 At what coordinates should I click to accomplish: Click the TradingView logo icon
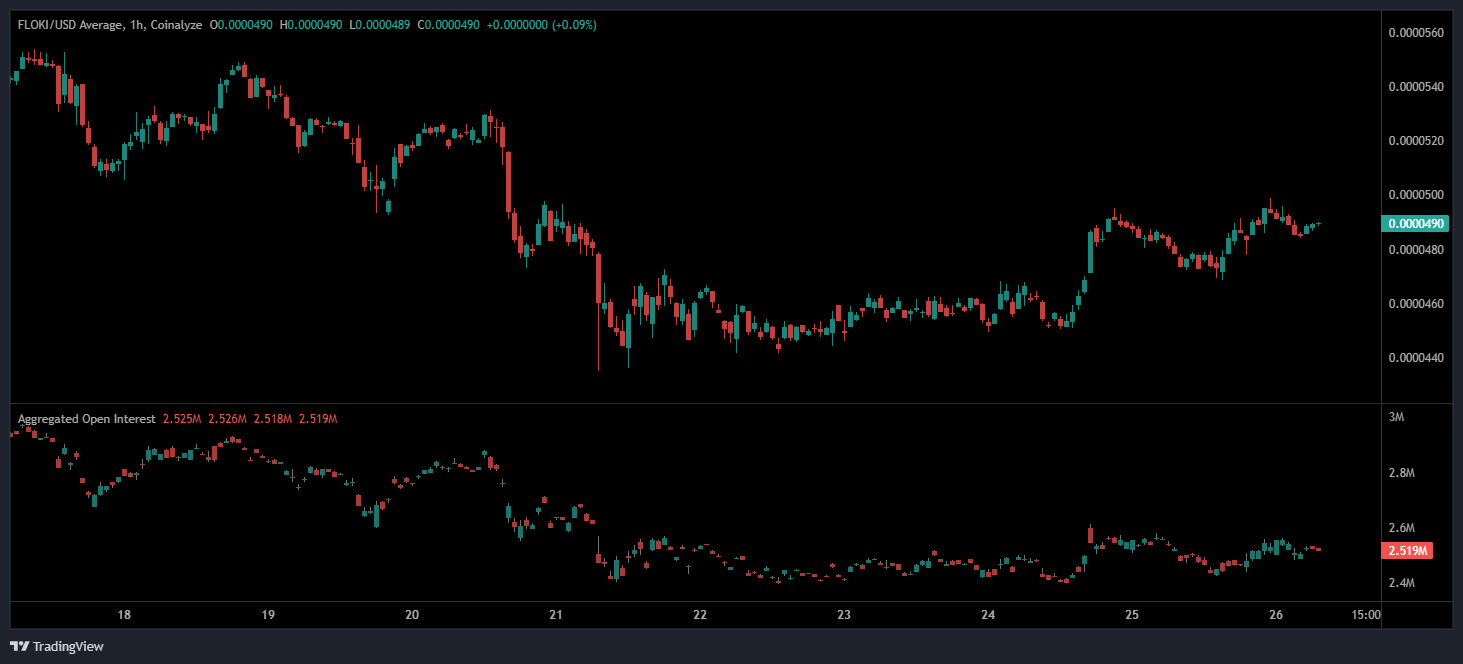point(19,646)
